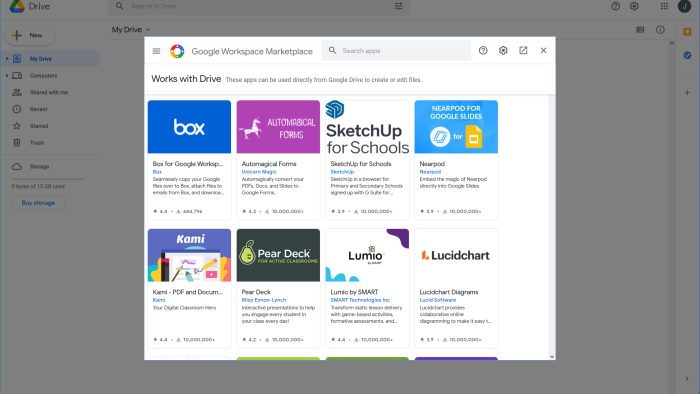The height and width of the screenshot is (394, 700).
Task: Open Storage in Drive sidebar
Action: pyautogui.click(x=39, y=166)
